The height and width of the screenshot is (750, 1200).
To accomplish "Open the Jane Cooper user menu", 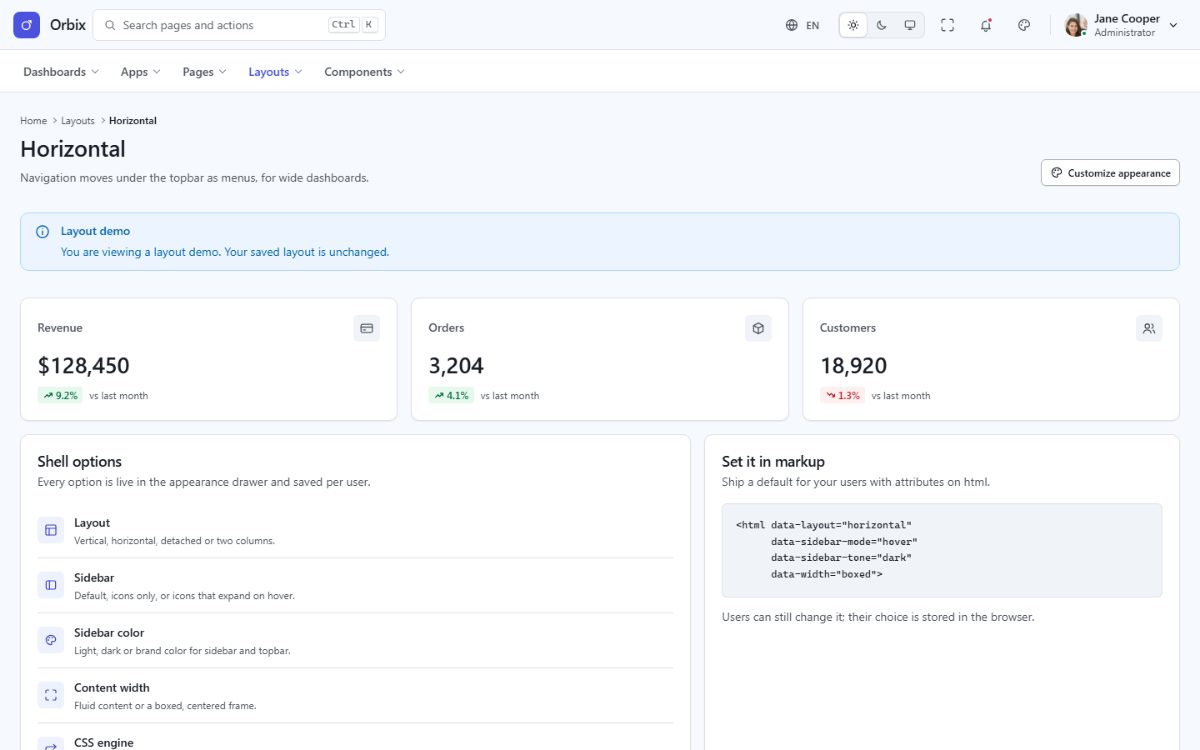I will click(x=1121, y=25).
